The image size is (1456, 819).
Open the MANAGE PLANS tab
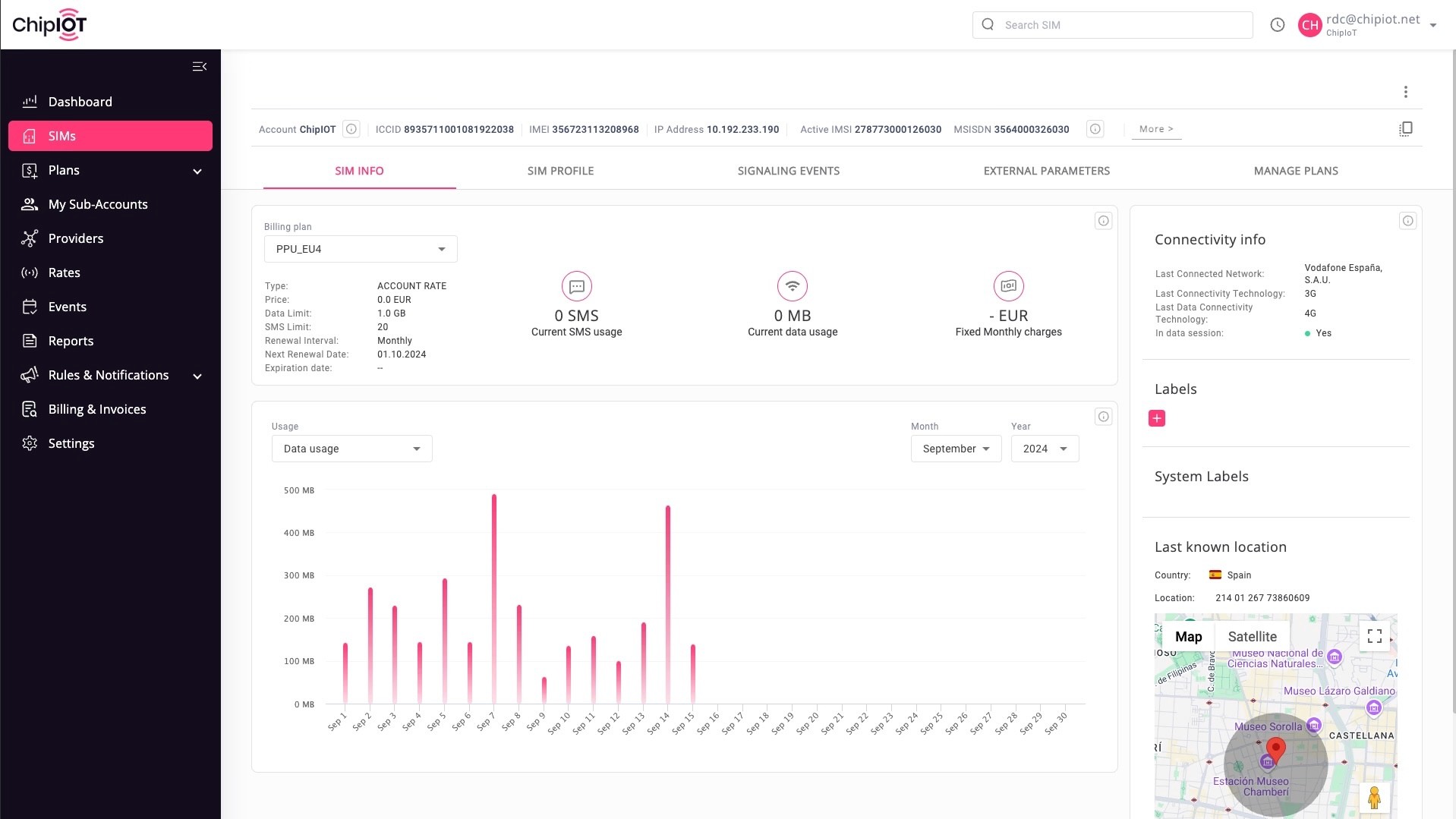(x=1297, y=171)
